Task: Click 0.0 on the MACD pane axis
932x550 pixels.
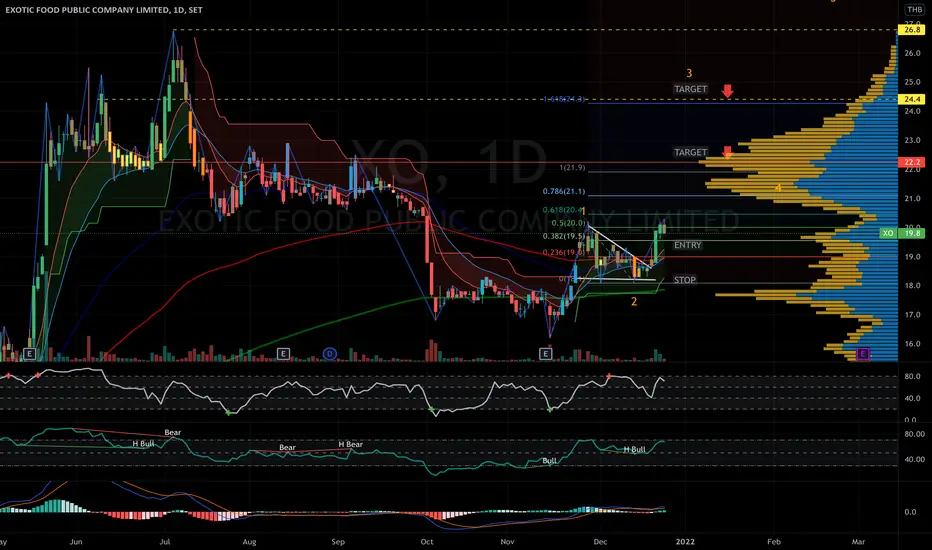Action: point(910,511)
